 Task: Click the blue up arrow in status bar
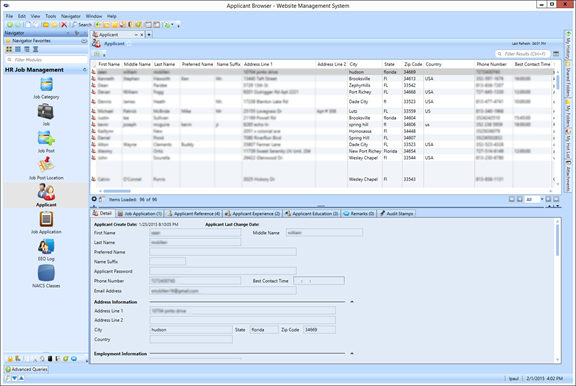tap(21, 378)
